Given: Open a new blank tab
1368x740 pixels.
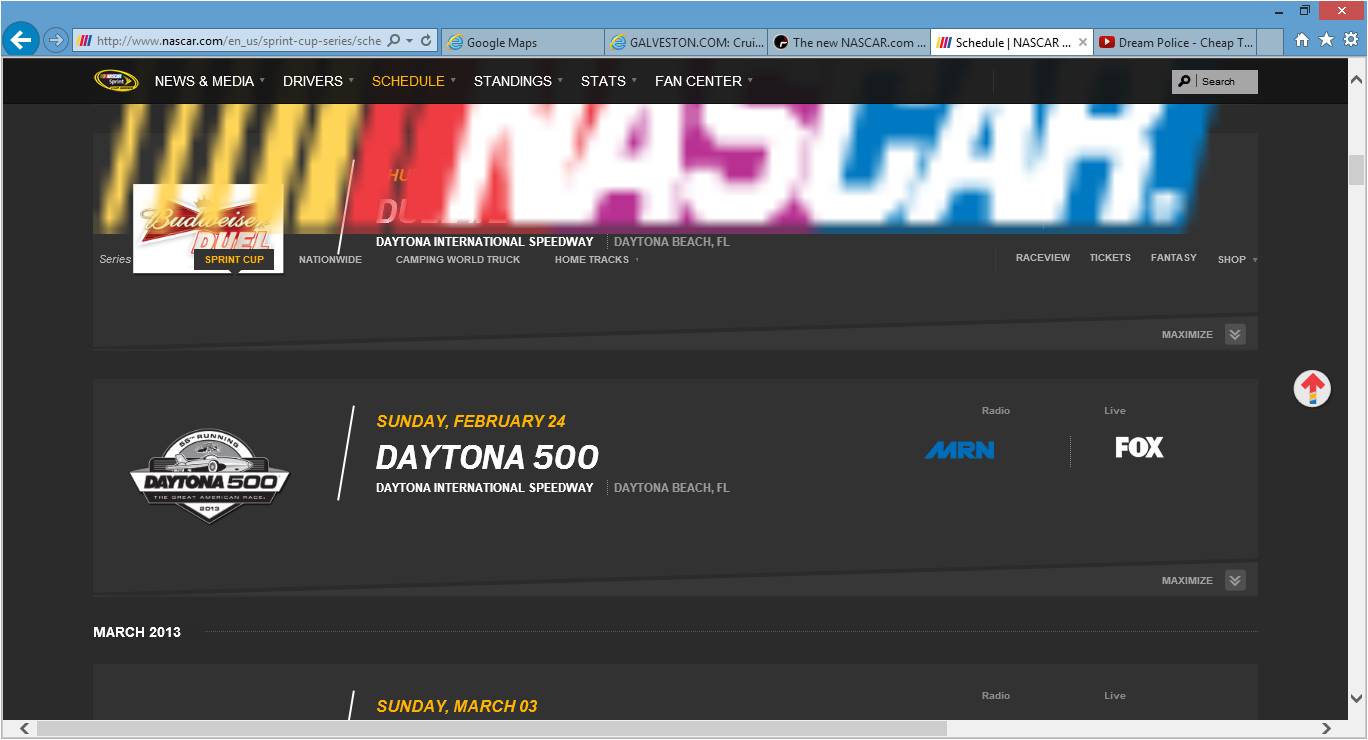Looking at the screenshot, I should point(1270,42).
